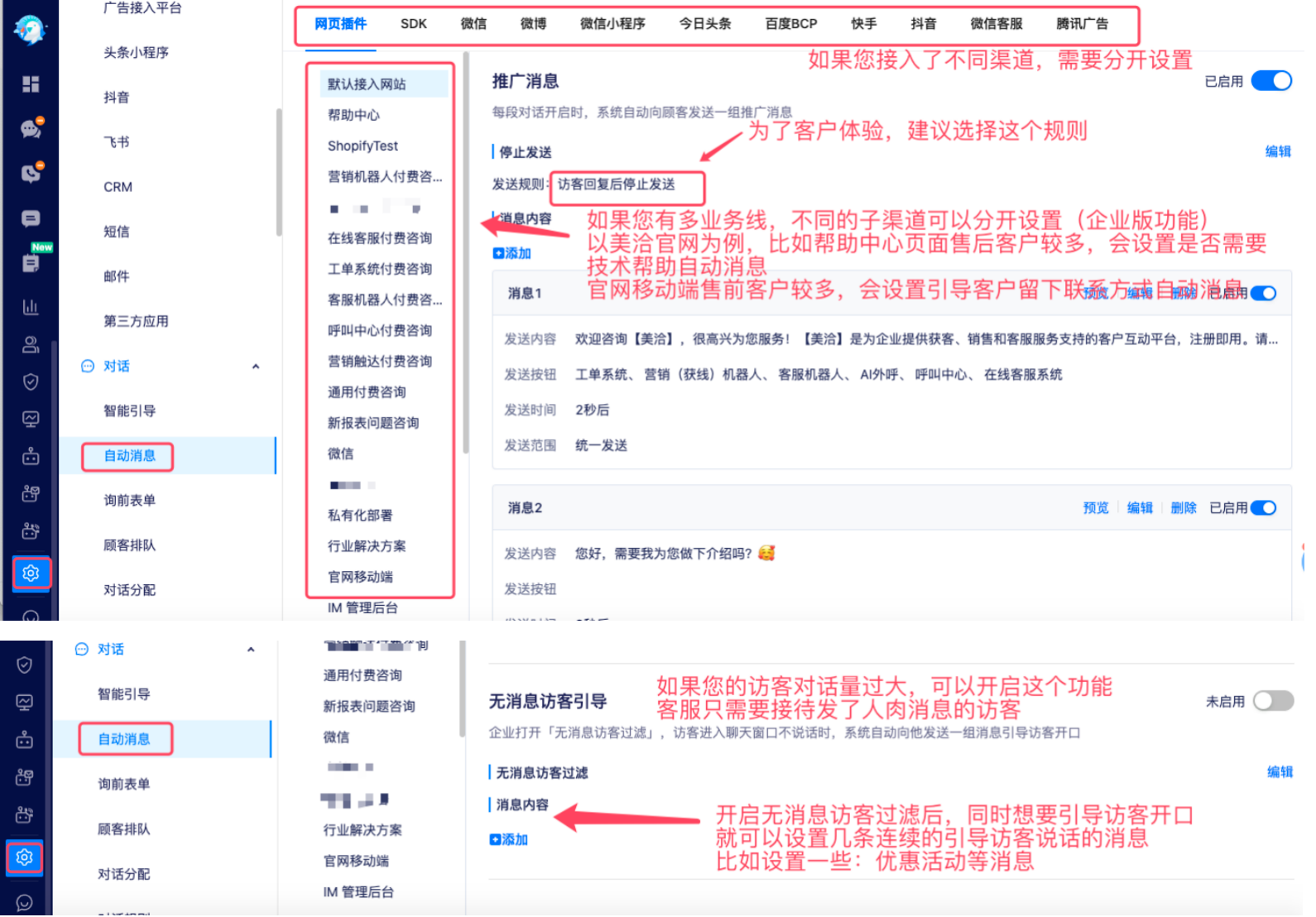Viewport: 1316px width, 917px height.
Task: Open the 微信客服 tab
Action: (997, 24)
